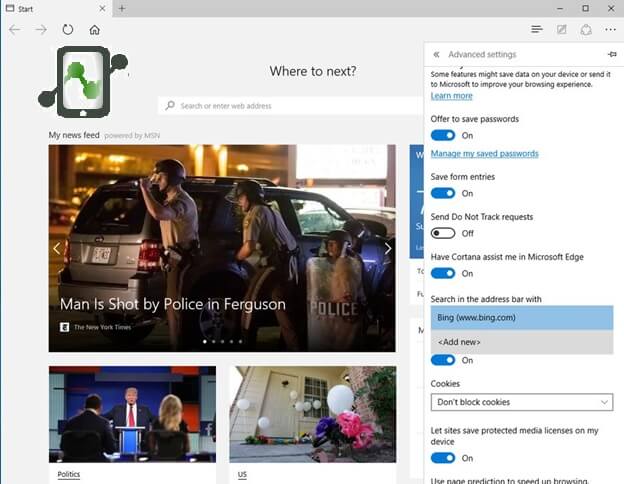Click the 'powered by MSN' text
This screenshot has height=484, width=624.
point(132,136)
